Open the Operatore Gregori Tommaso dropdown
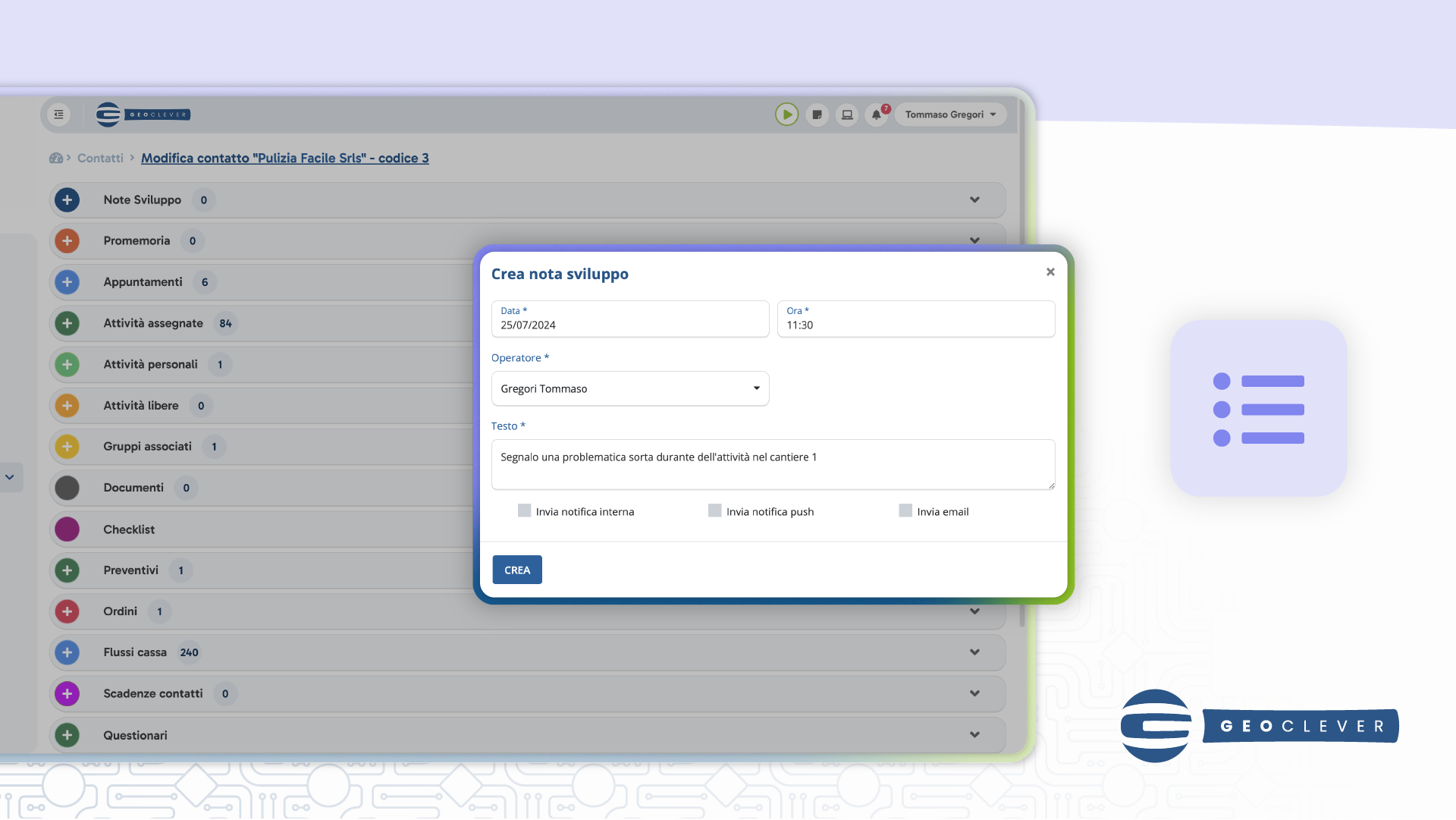This screenshot has height=820, width=1456. pos(630,388)
